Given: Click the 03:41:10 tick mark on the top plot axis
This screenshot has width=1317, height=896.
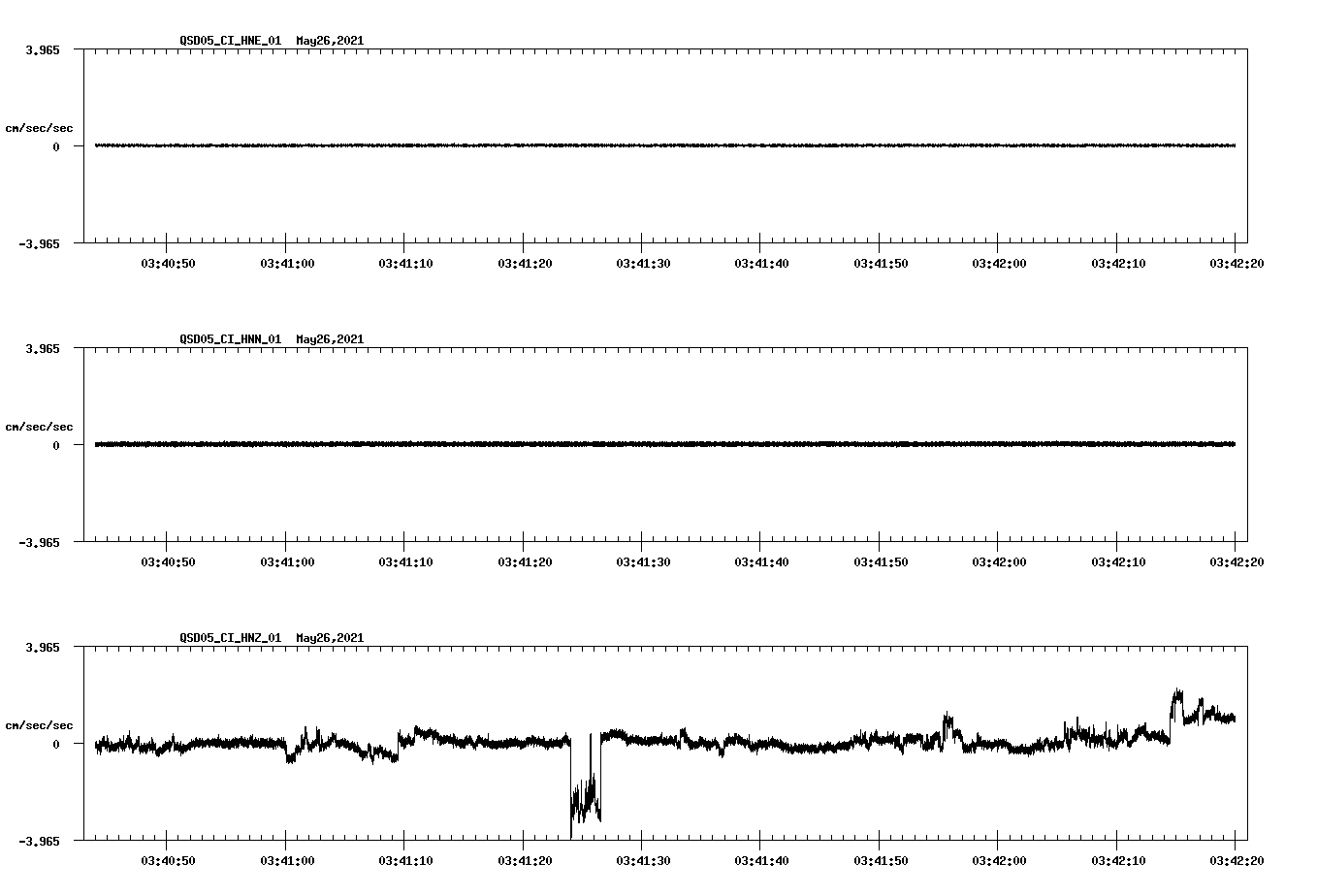Looking at the screenshot, I should pos(405,244).
